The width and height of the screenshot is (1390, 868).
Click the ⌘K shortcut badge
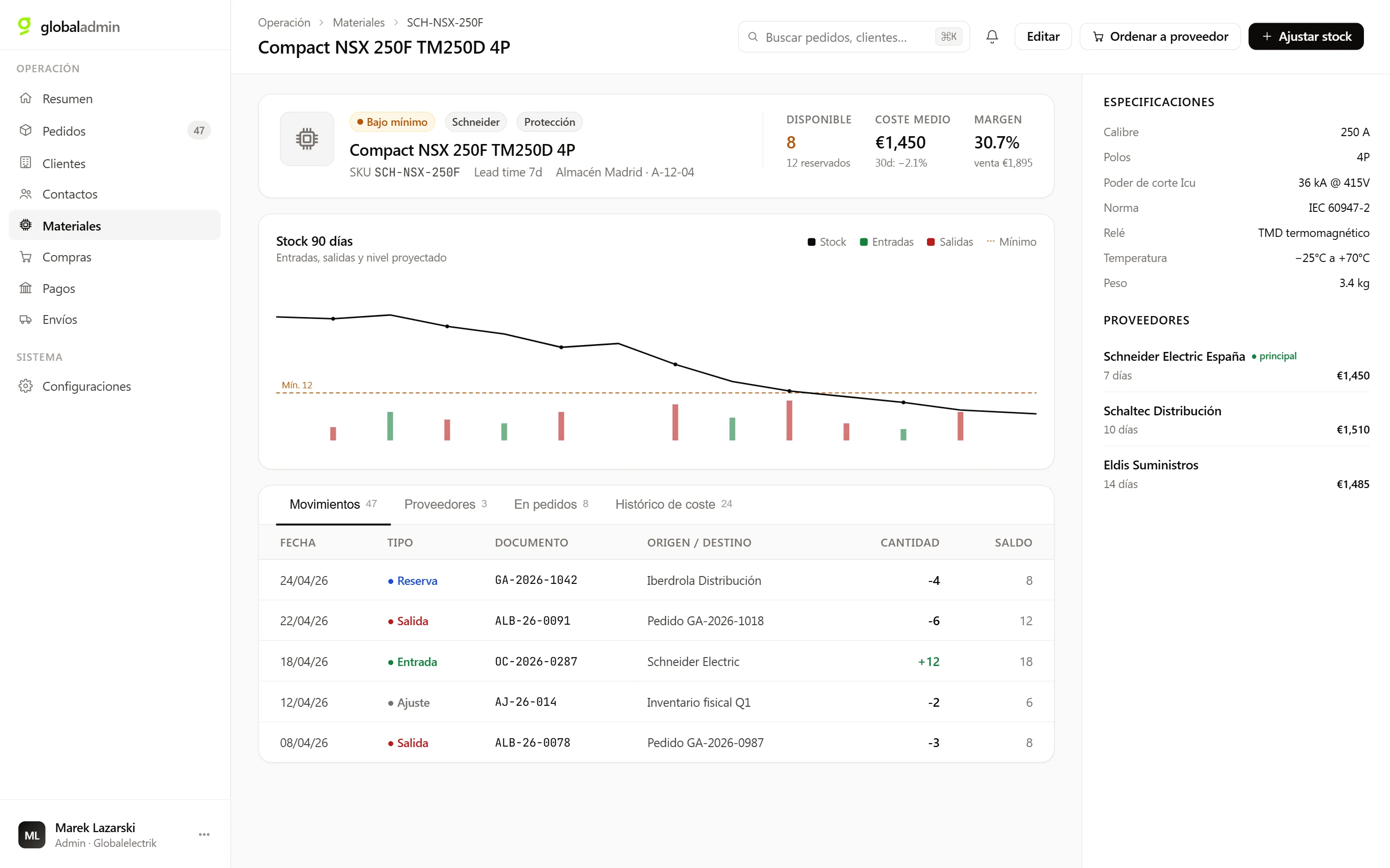point(949,37)
